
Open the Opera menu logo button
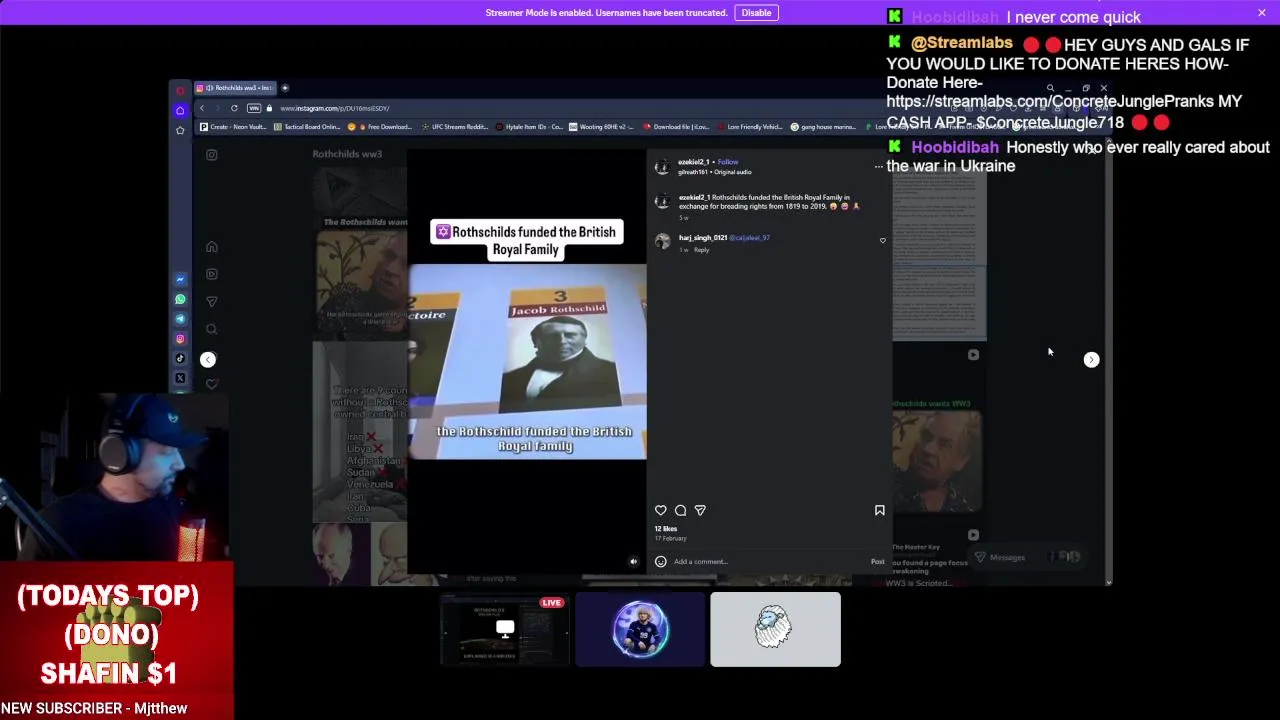180,90
